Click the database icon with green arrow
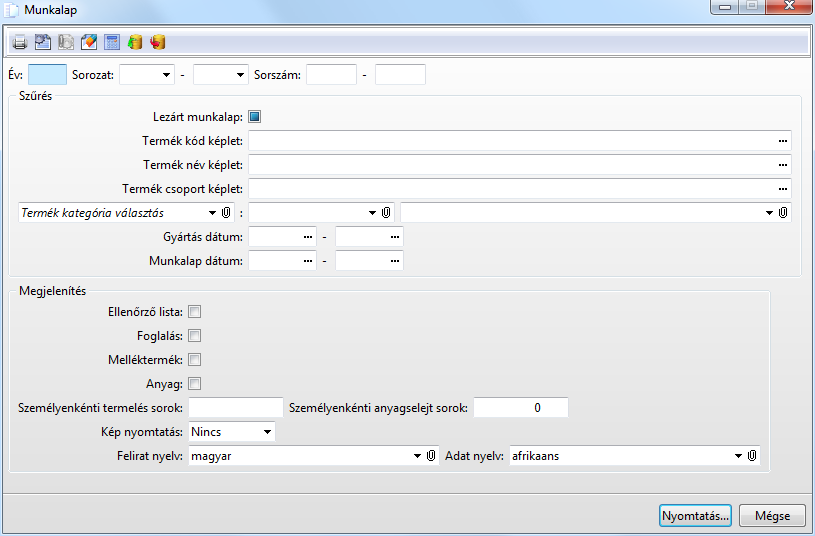The height and width of the screenshot is (536, 815). pos(135,42)
